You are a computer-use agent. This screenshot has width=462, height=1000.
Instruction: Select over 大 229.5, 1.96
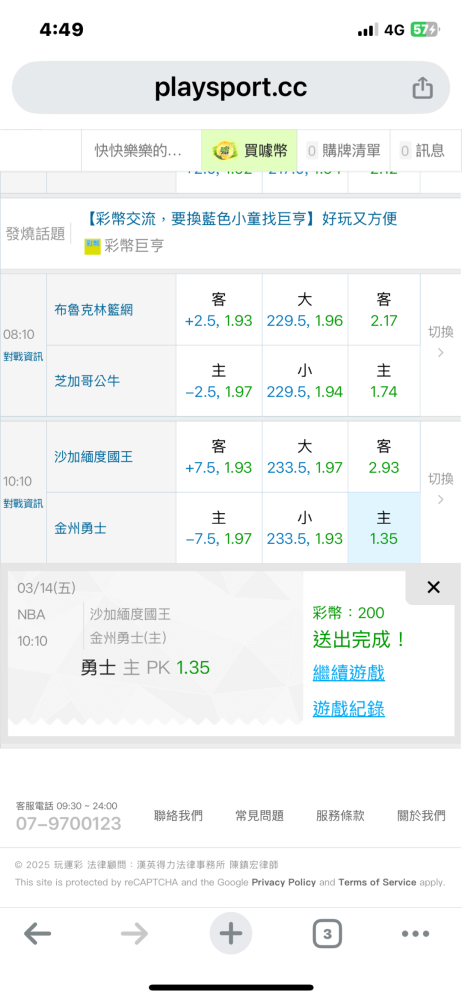pos(305,310)
